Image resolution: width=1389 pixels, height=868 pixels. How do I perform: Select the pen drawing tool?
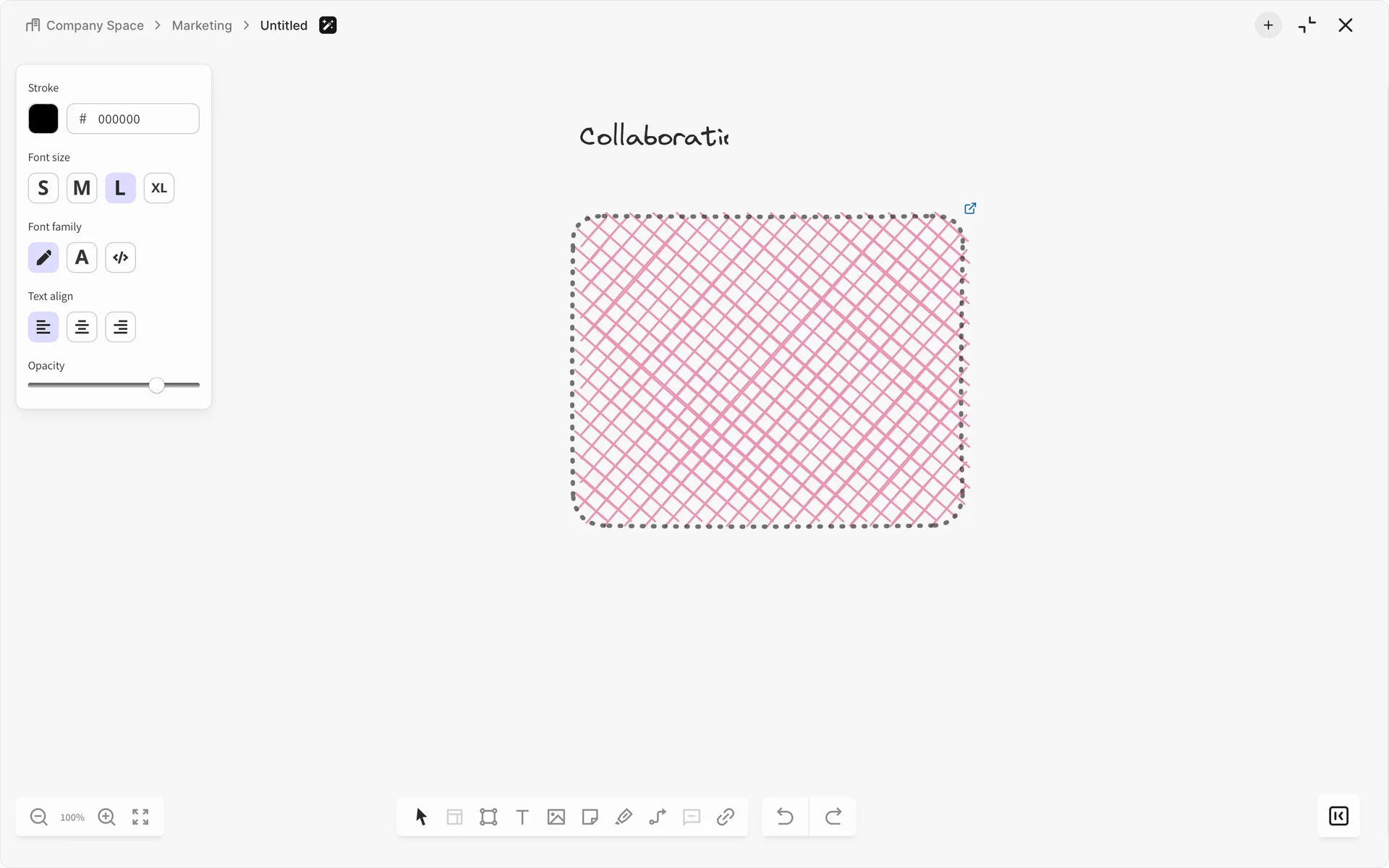[x=624, y=817]
